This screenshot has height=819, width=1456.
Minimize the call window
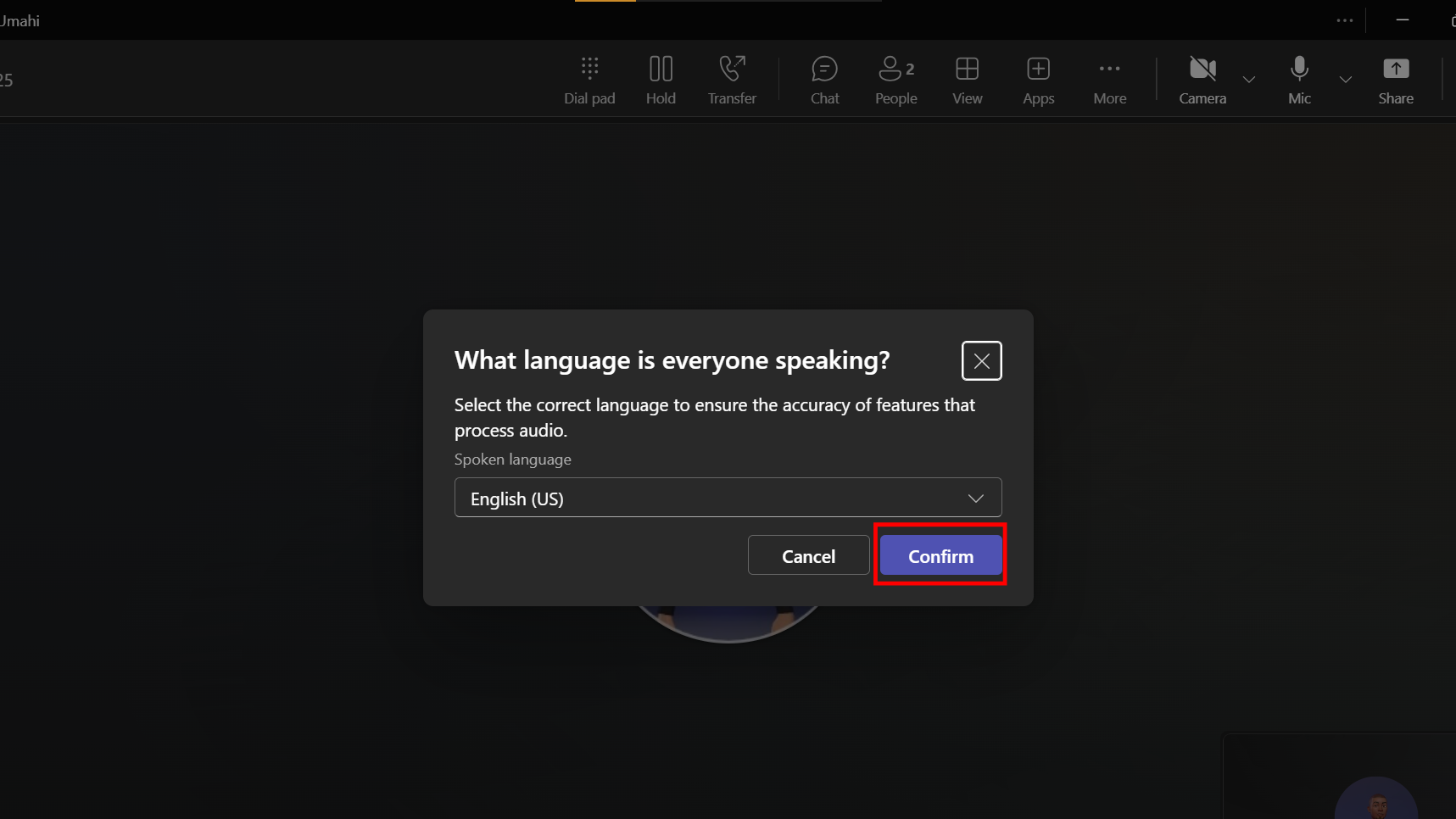(x=1403, y=20)
